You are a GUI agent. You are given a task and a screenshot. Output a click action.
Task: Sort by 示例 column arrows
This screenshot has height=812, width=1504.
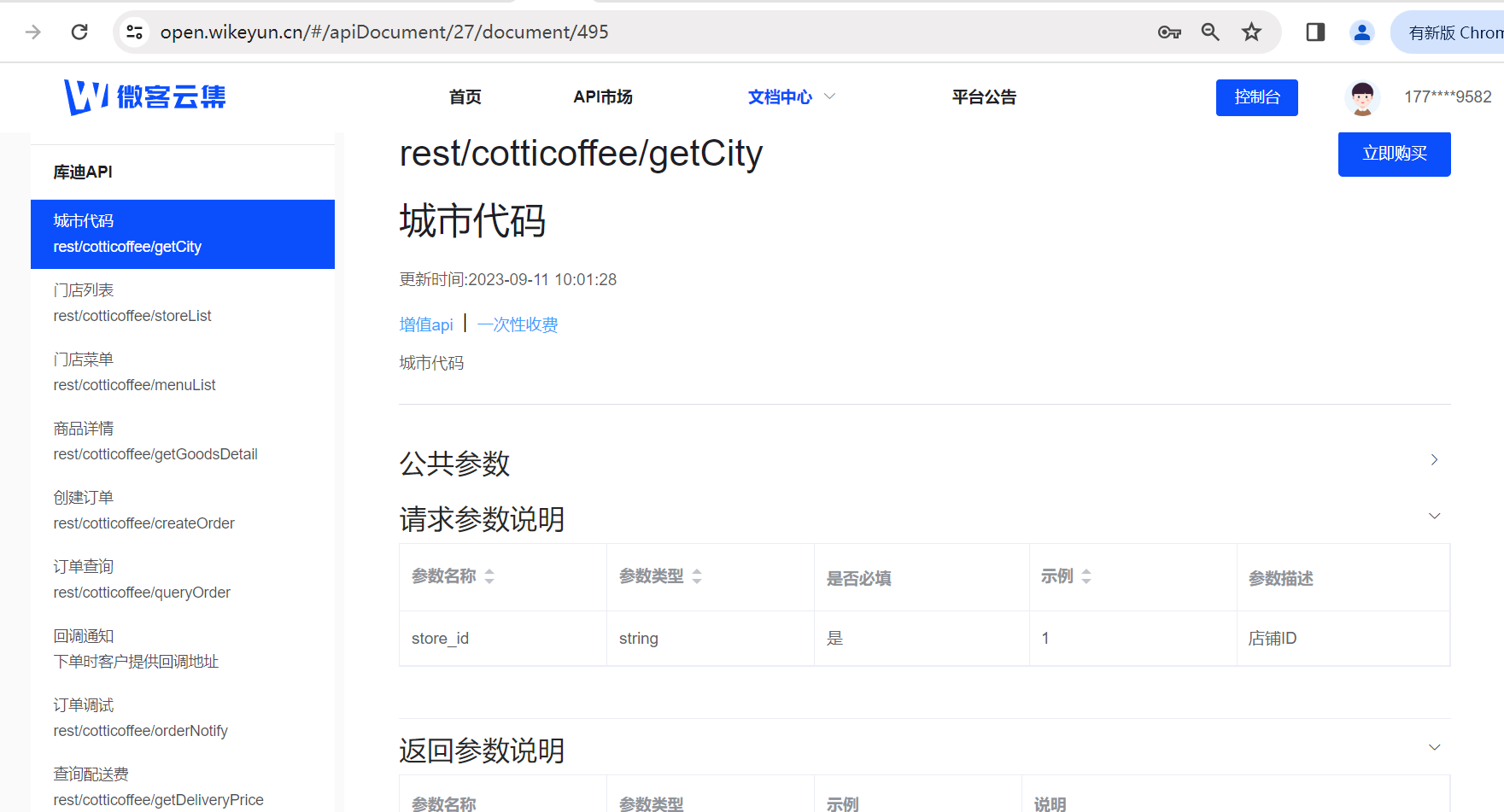[x=1086, y=576]
